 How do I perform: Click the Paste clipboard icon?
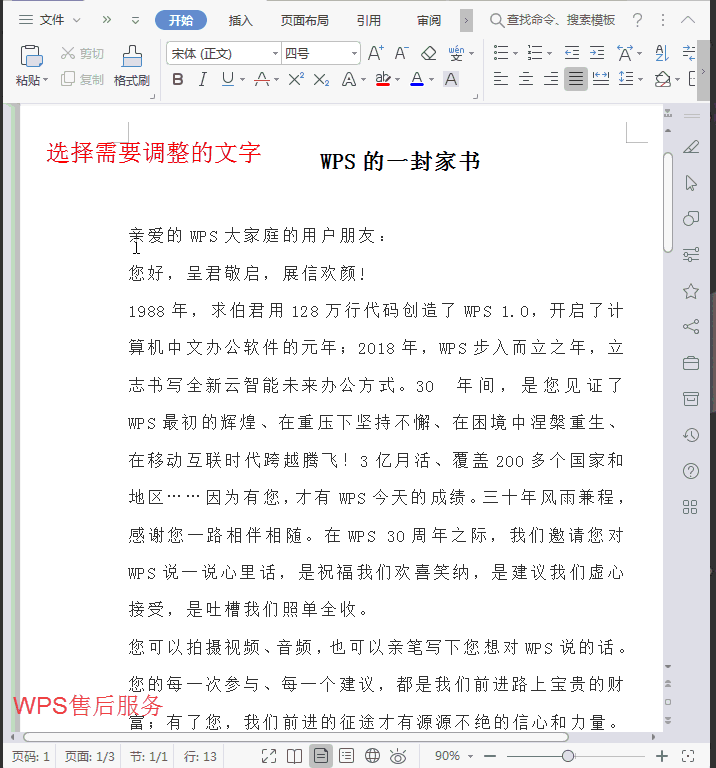31,56
